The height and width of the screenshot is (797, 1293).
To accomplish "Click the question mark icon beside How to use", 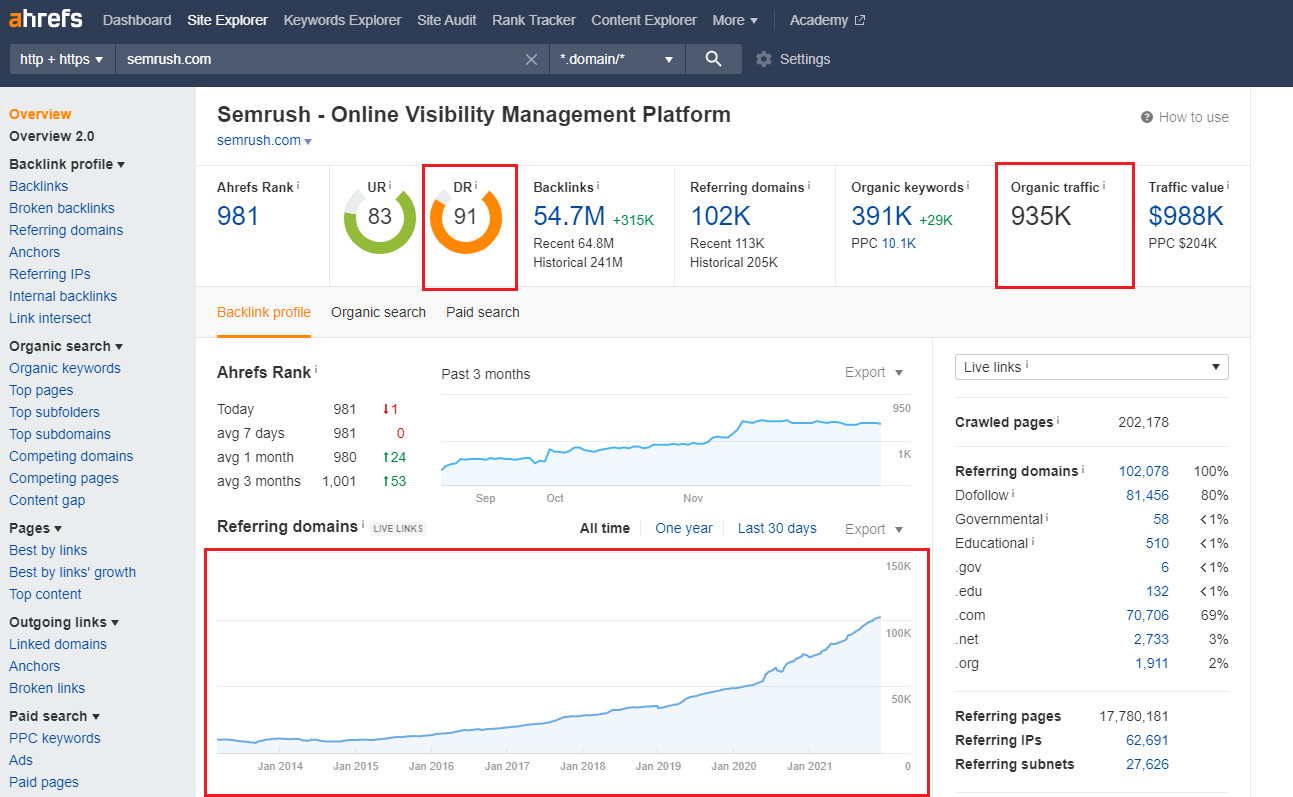I will tap(1147, 117).
